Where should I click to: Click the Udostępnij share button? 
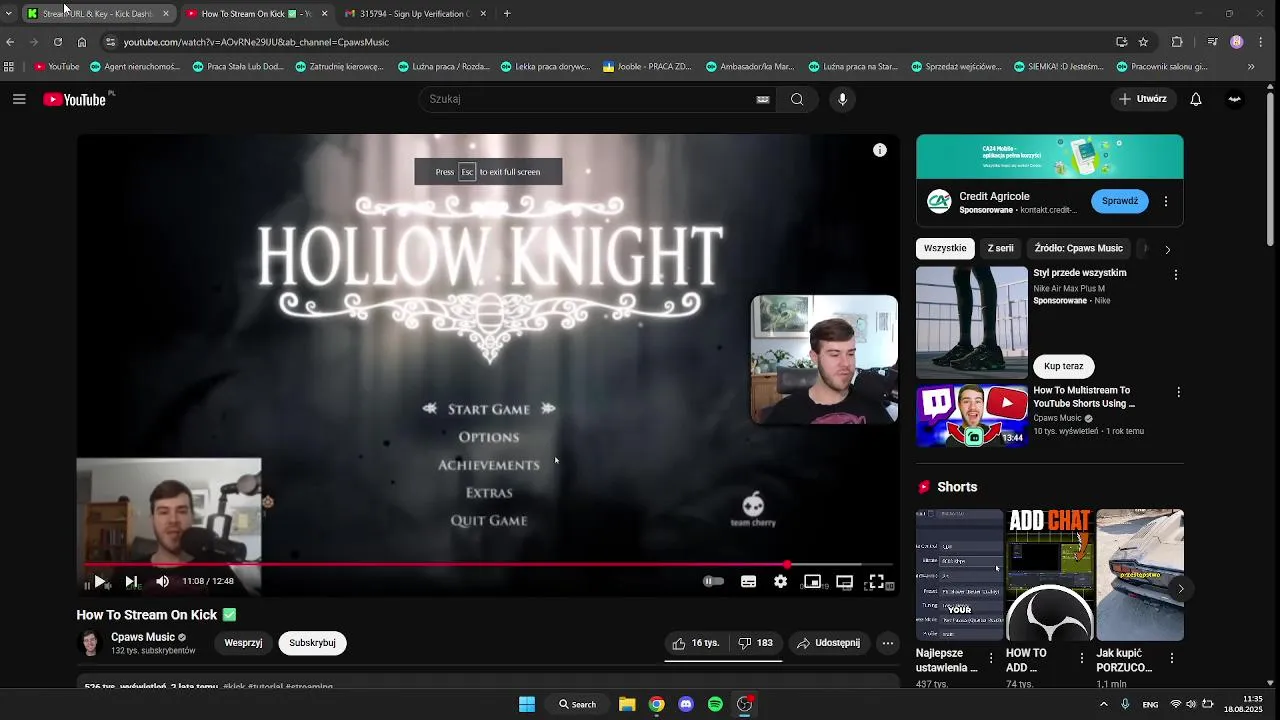click(829, 643)
